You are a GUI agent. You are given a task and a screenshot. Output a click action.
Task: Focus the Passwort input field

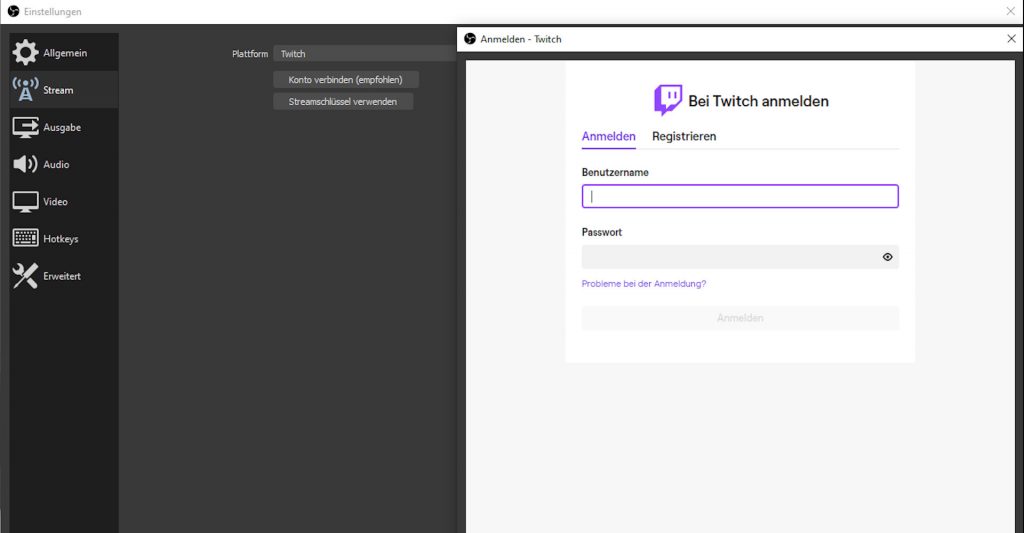tap(740, 257)
